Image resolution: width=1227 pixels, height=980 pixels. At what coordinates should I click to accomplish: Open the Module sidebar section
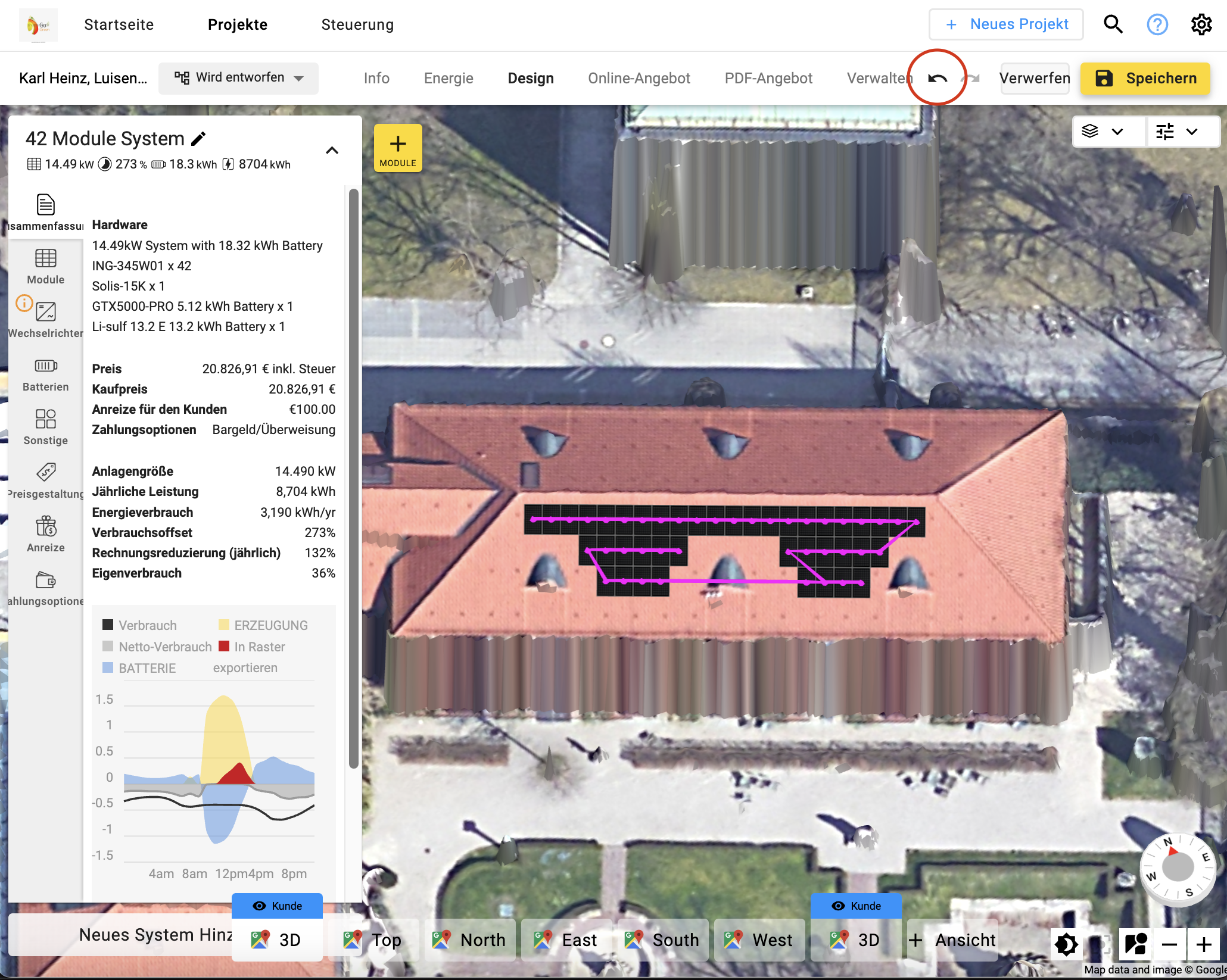click(46, 267)
